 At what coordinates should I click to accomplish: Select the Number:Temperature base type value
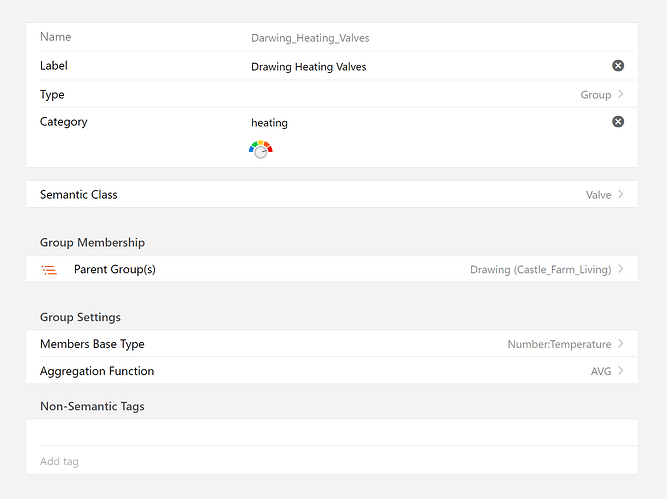[x=559, y=344]
